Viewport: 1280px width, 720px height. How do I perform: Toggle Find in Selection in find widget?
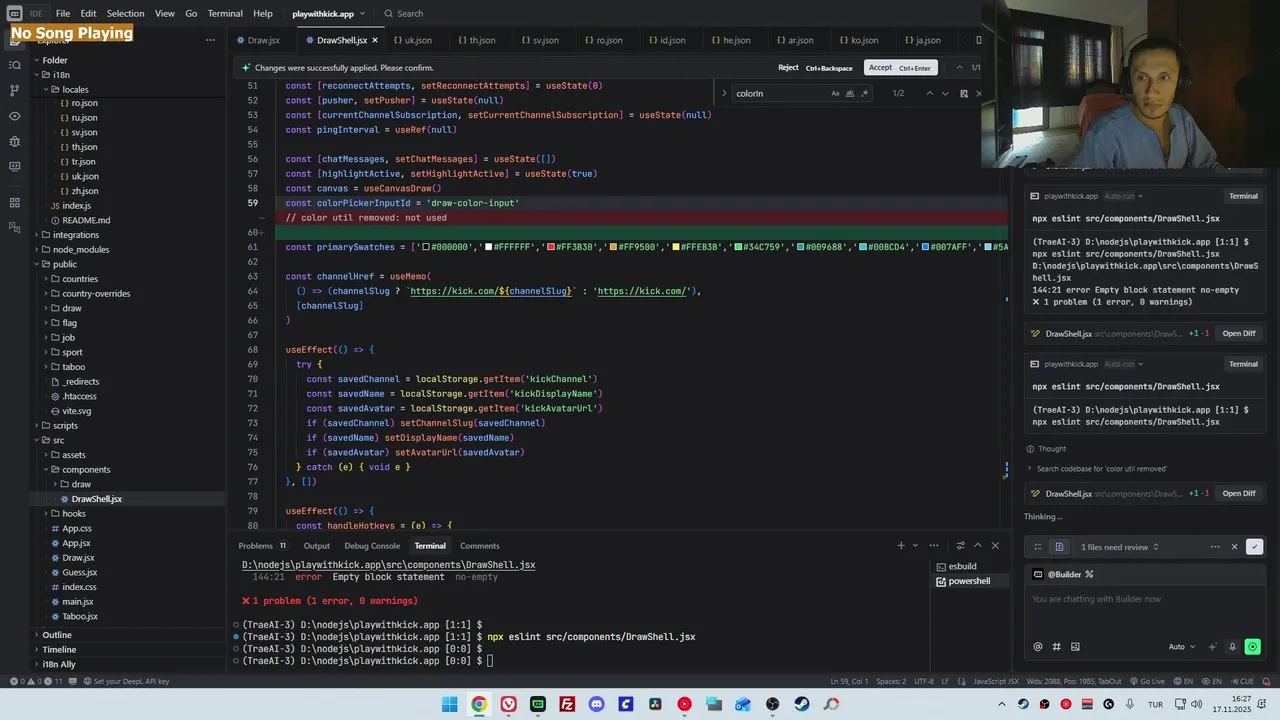point(964,93)
